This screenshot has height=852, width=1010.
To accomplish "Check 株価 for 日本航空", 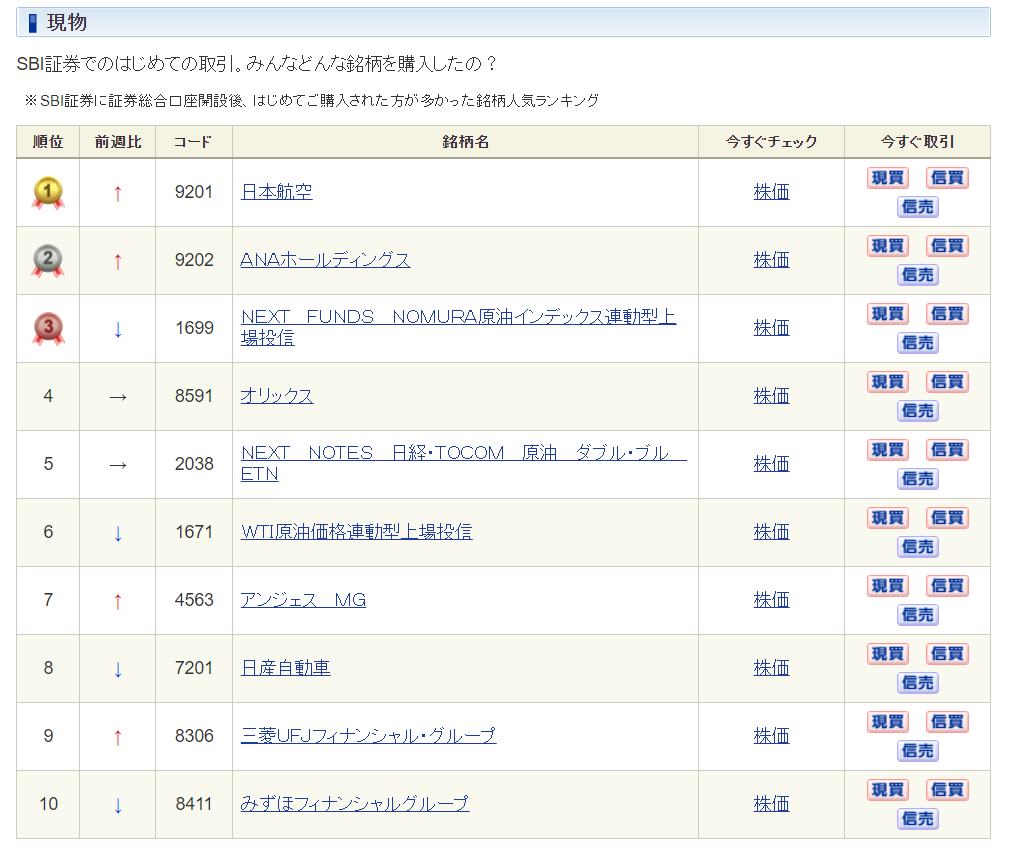I will click(771, 192).
